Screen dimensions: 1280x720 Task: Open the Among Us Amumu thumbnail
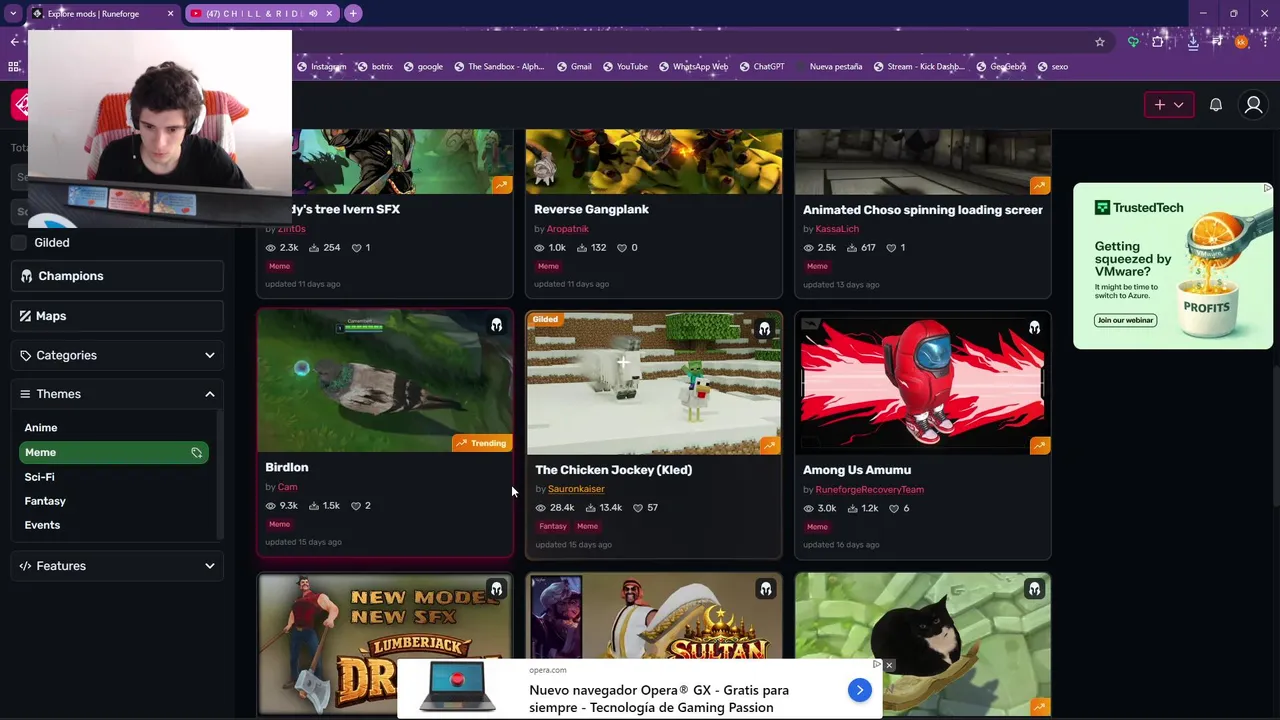[x=923, y=384]
